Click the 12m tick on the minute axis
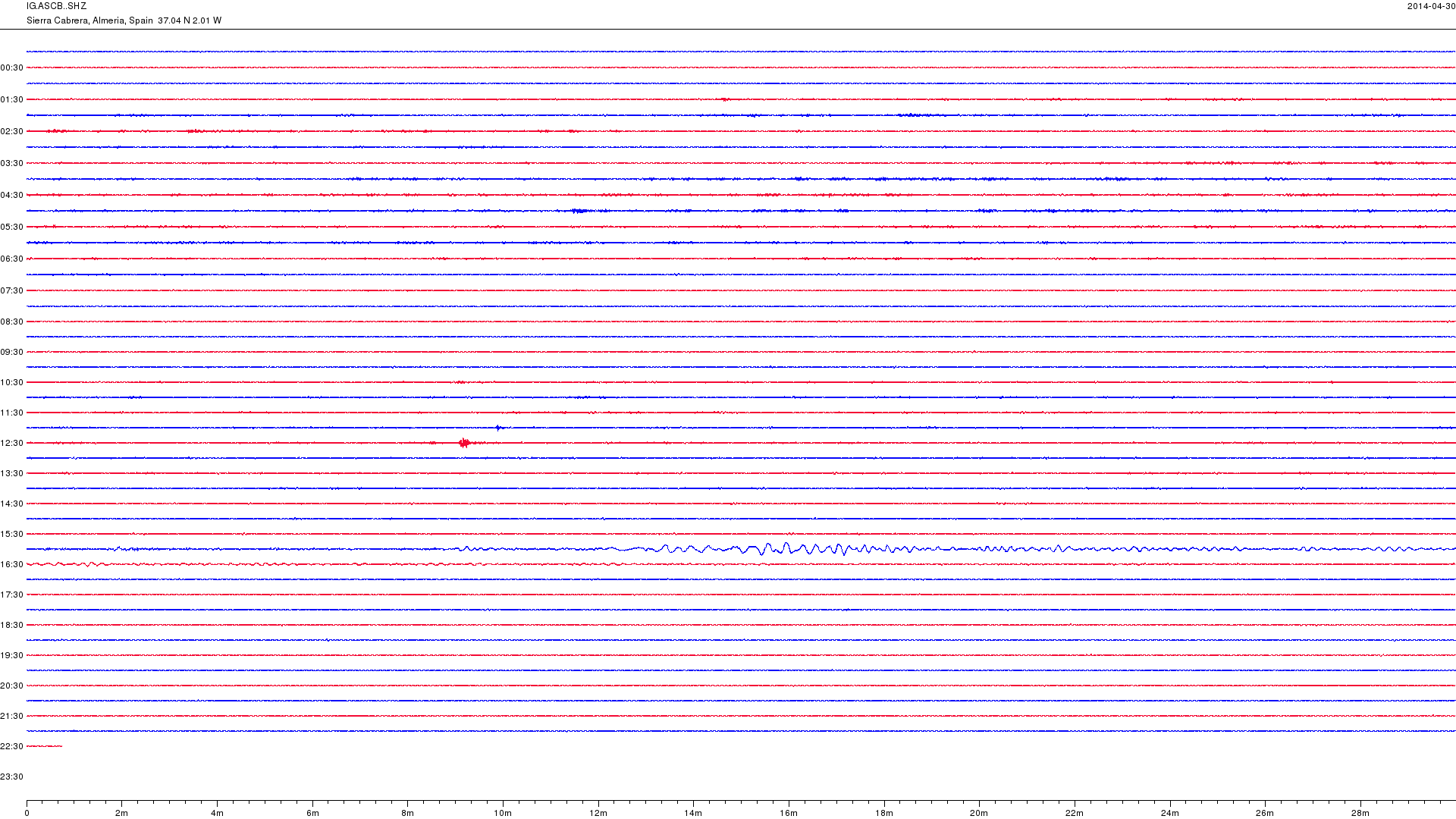 point(598,813)
